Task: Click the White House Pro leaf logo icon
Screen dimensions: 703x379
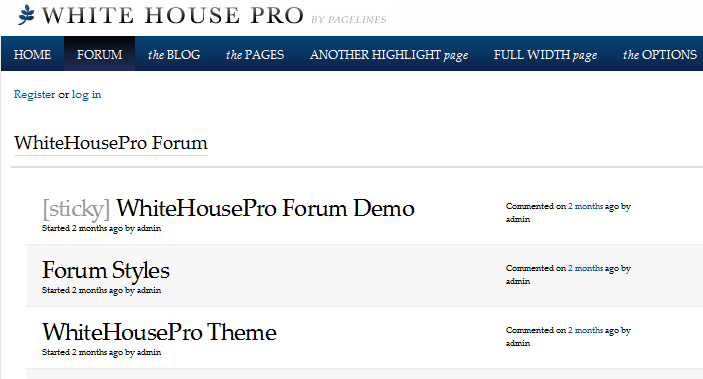Action: click(26, 15)
